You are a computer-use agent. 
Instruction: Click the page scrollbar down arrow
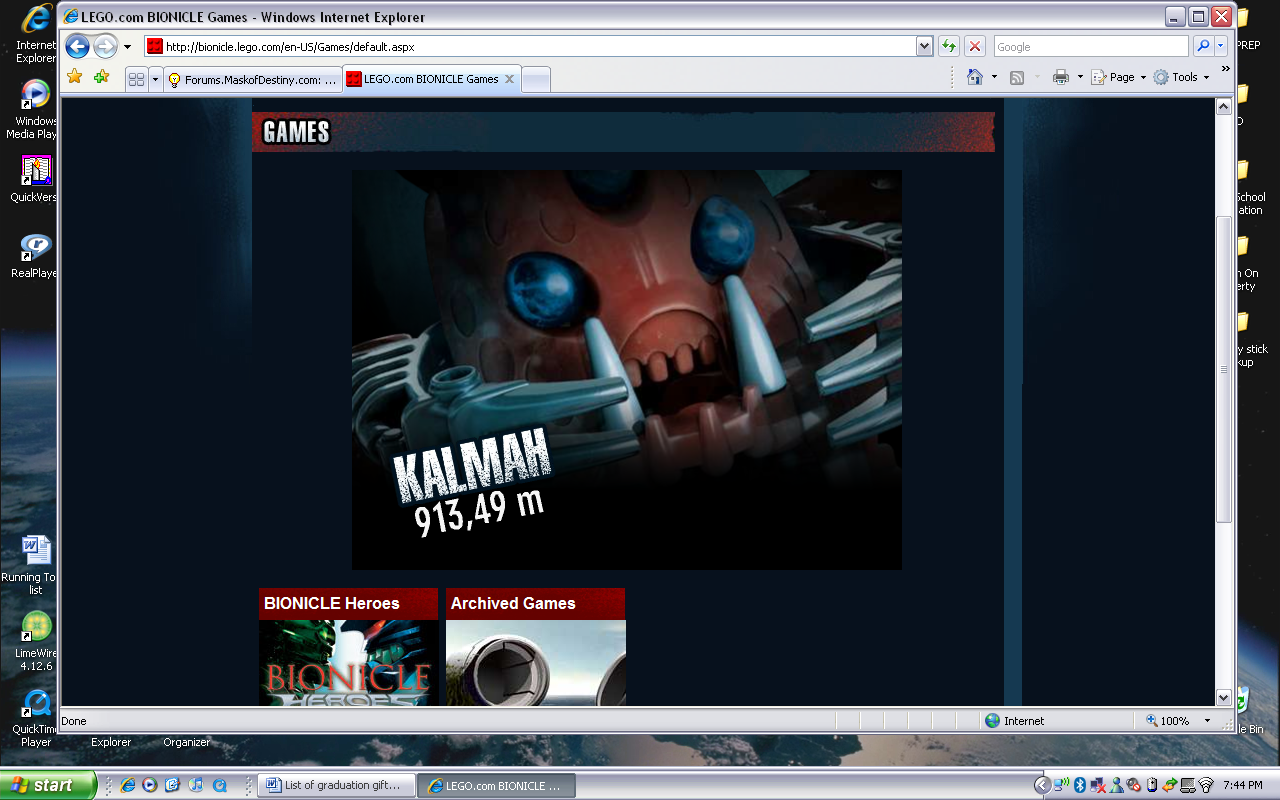(1224, 697)
